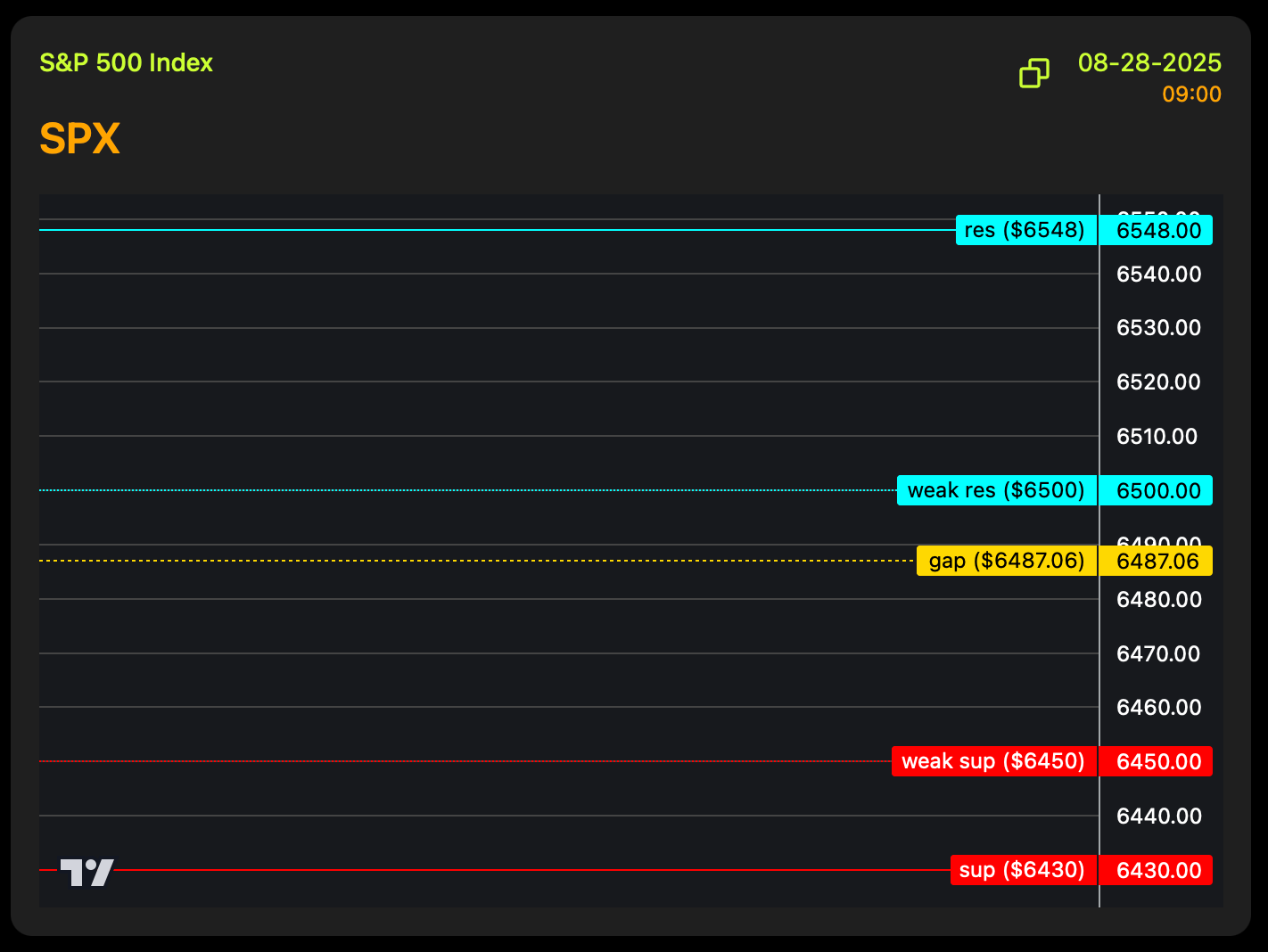Image resolution: width=1268 pixels, height=952 pixels.
Task: Click the 6520.00 price axis value
Action: pos(1158,382)
